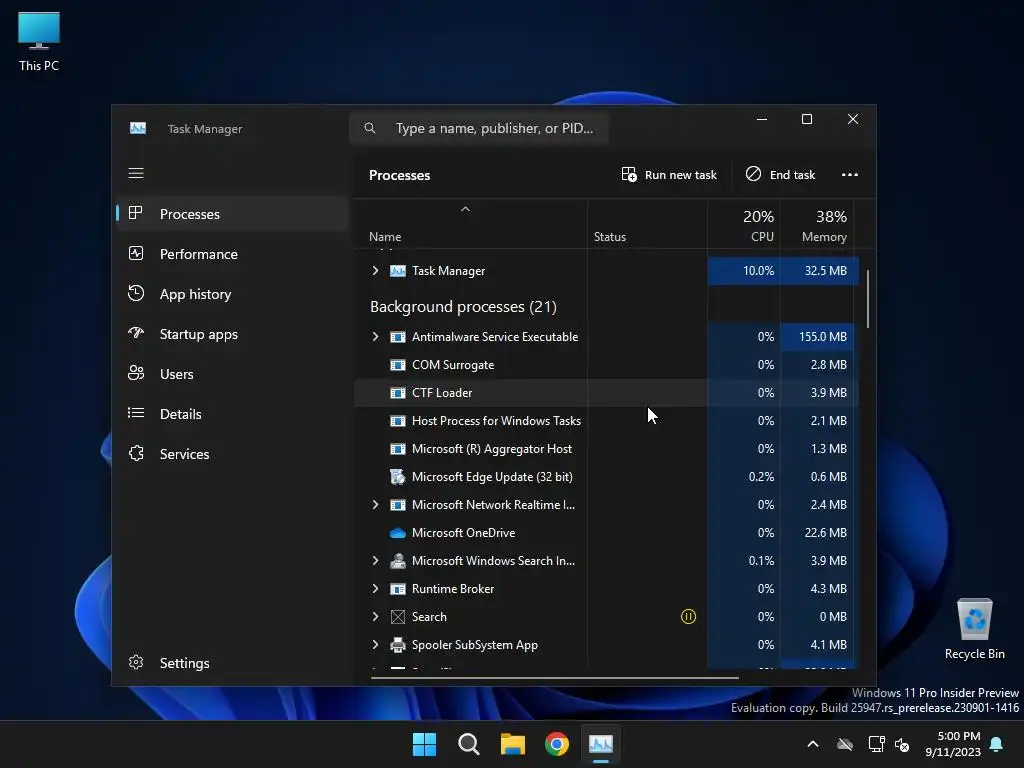Click Task Manager taskbar icon
This screenshot has height=768, width=1024.
tap(601, 744)
